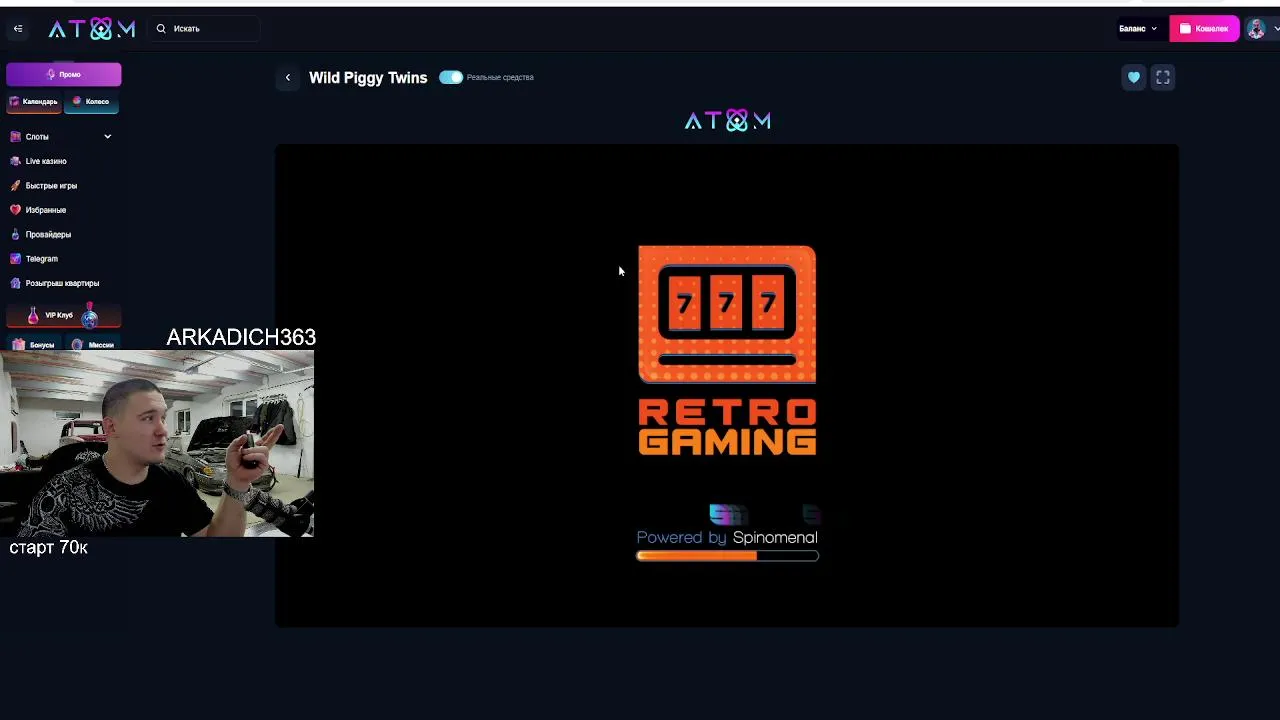Toggle the Реальные средства switch
This screenshot has height=720, width=1280.
point(451,77)
